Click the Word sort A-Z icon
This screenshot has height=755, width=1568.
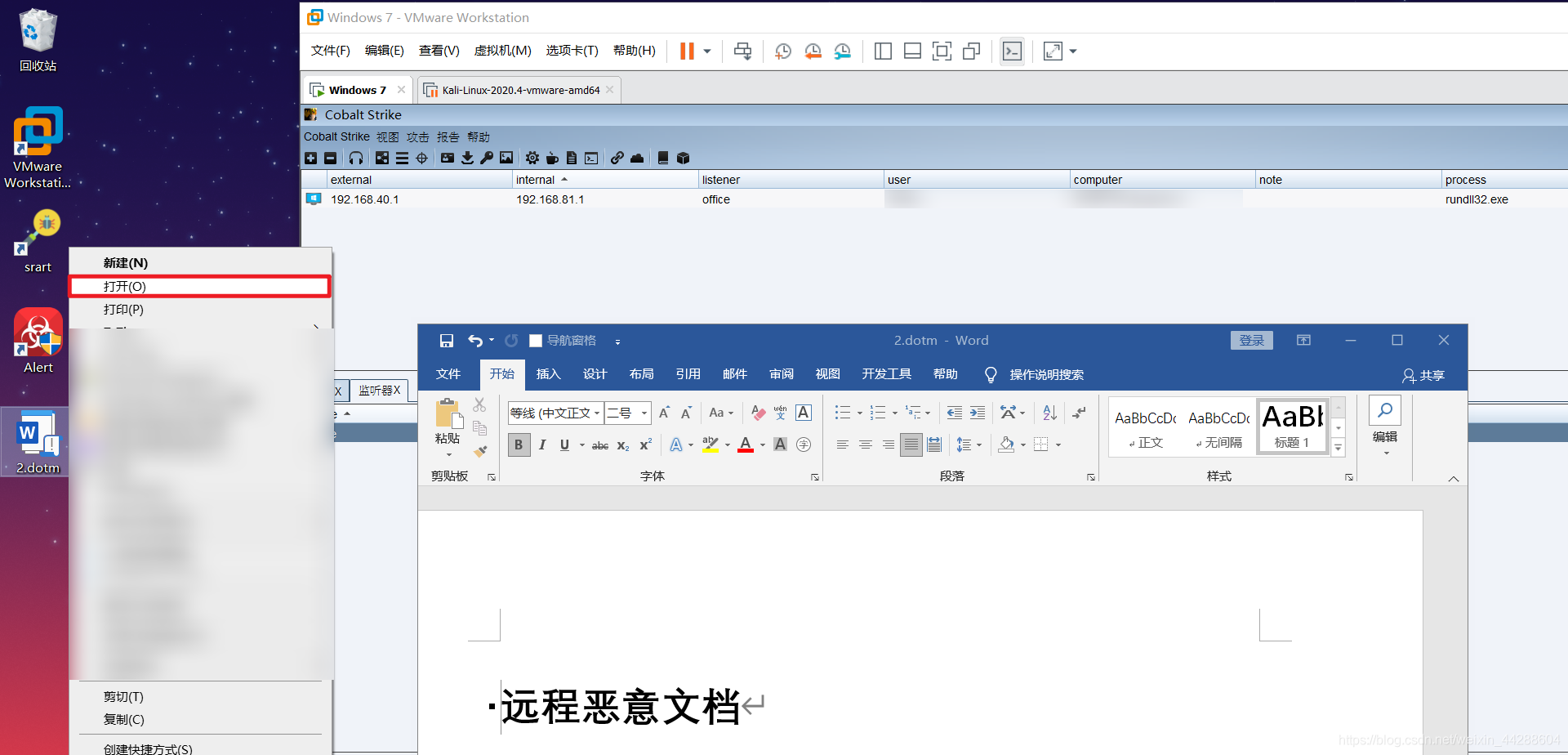[x=1050, y=413]
